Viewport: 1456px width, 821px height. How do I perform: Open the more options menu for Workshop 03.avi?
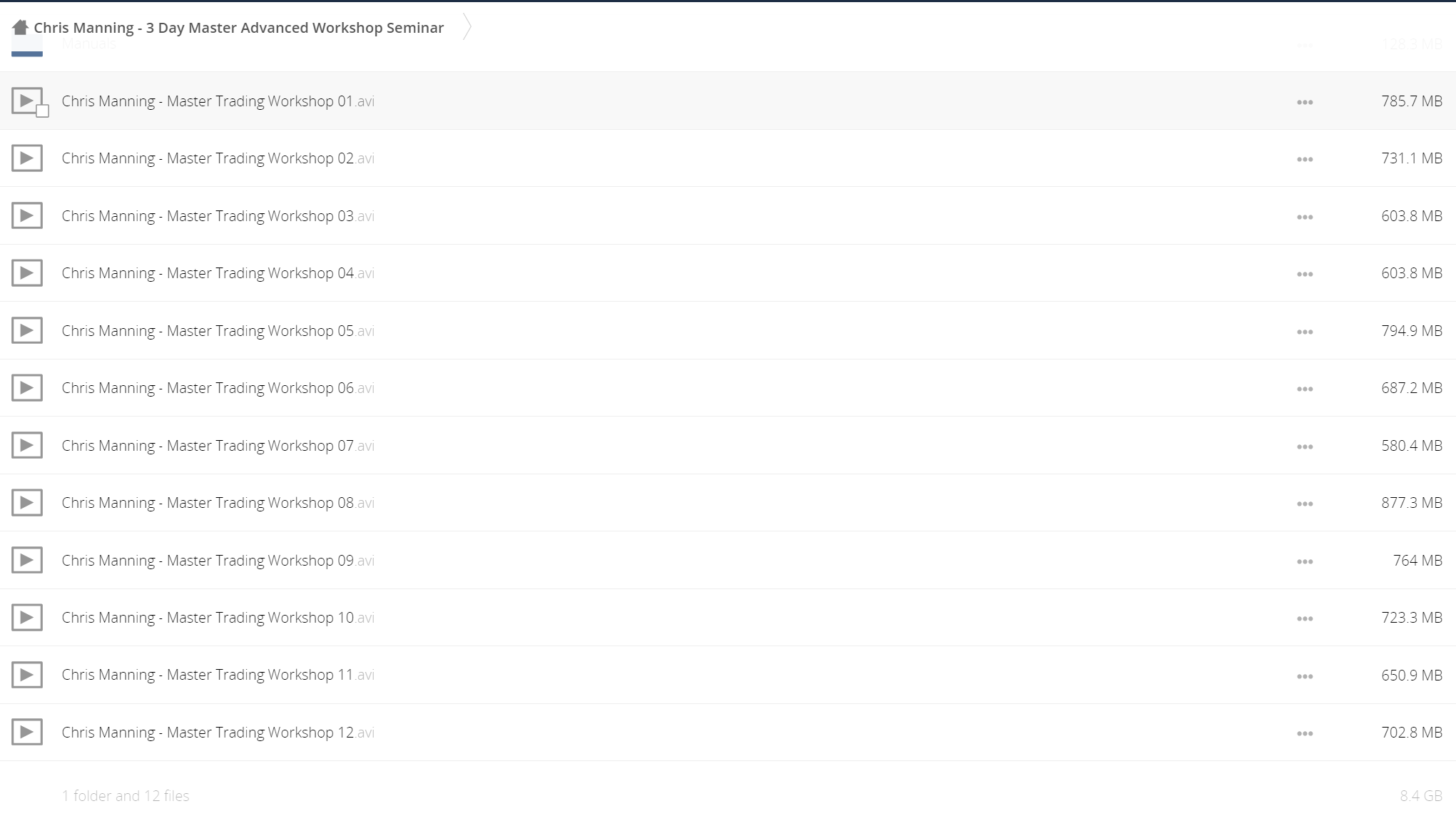click(x=1305, y=218)
